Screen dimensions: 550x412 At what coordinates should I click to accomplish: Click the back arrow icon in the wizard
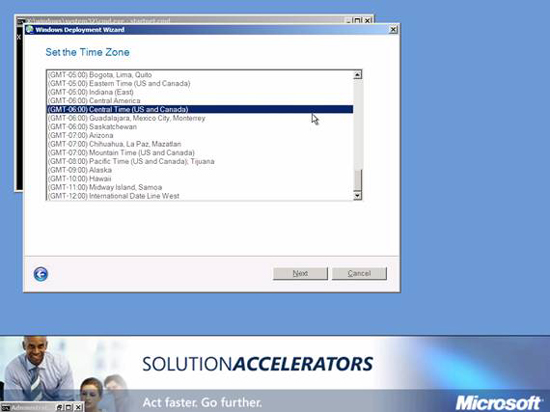(41, 274)
